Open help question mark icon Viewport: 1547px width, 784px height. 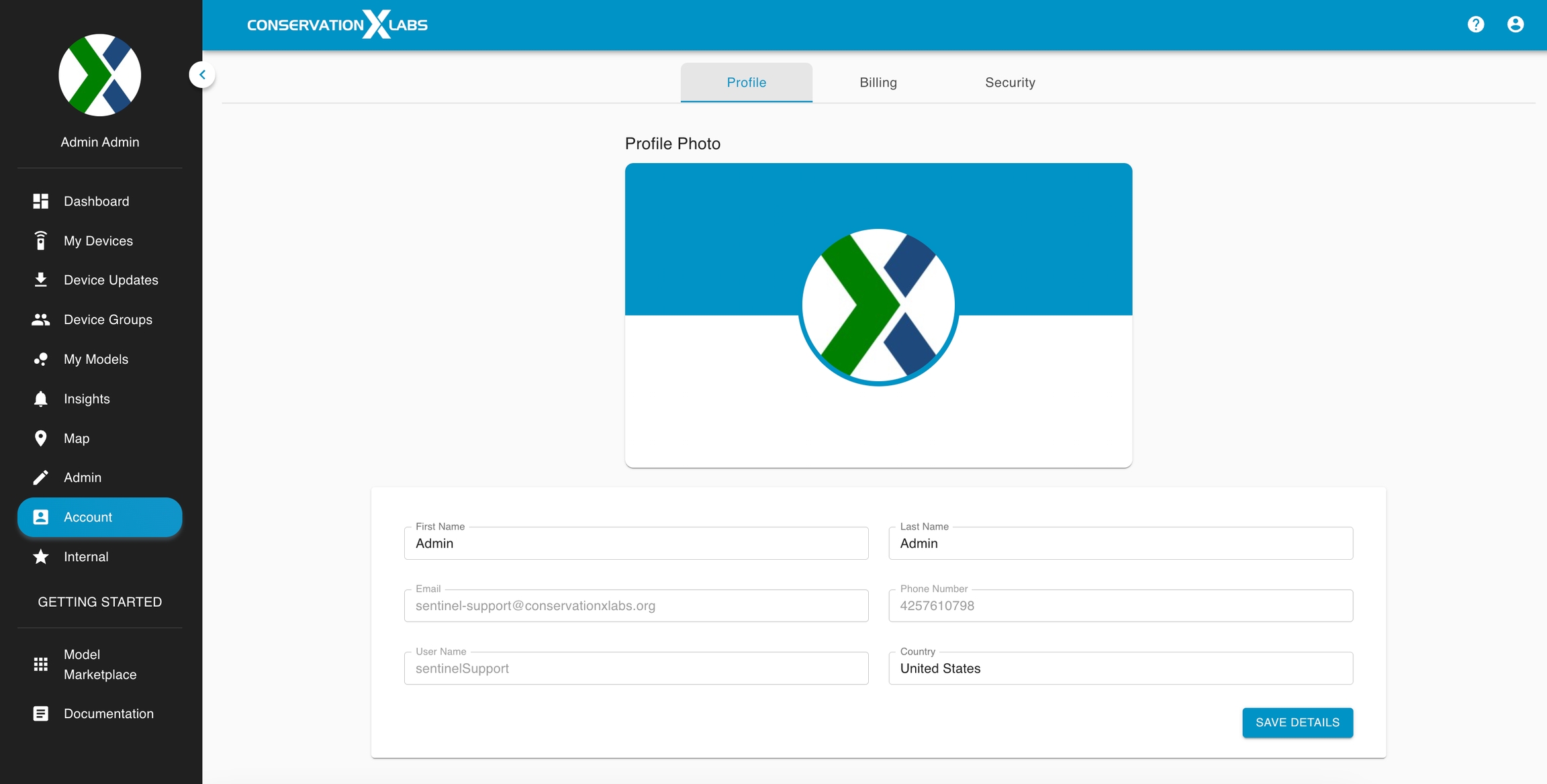(x=1476, y=25)
